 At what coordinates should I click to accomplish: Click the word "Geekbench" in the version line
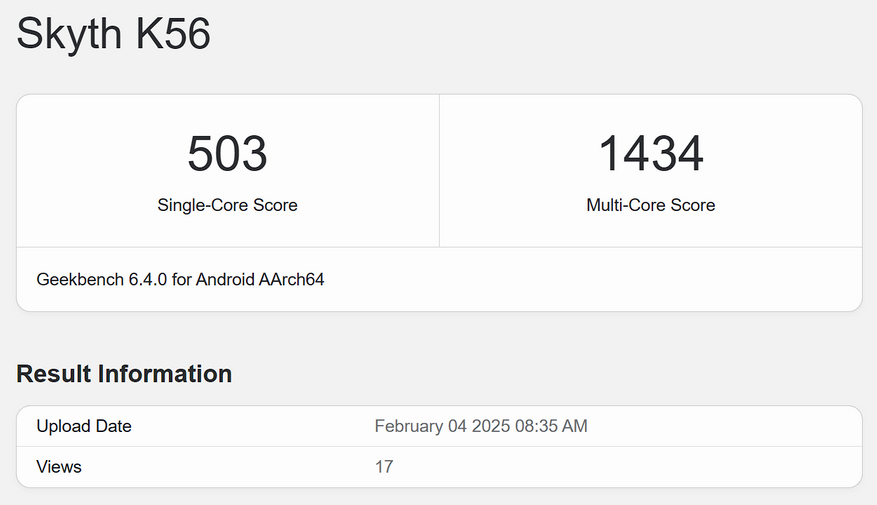80,280
